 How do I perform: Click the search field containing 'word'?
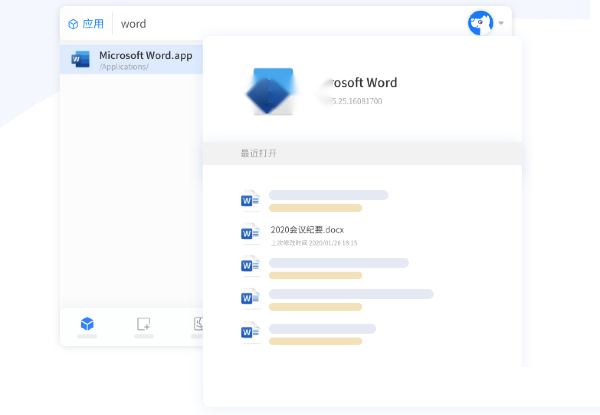(x=287, y=24)
